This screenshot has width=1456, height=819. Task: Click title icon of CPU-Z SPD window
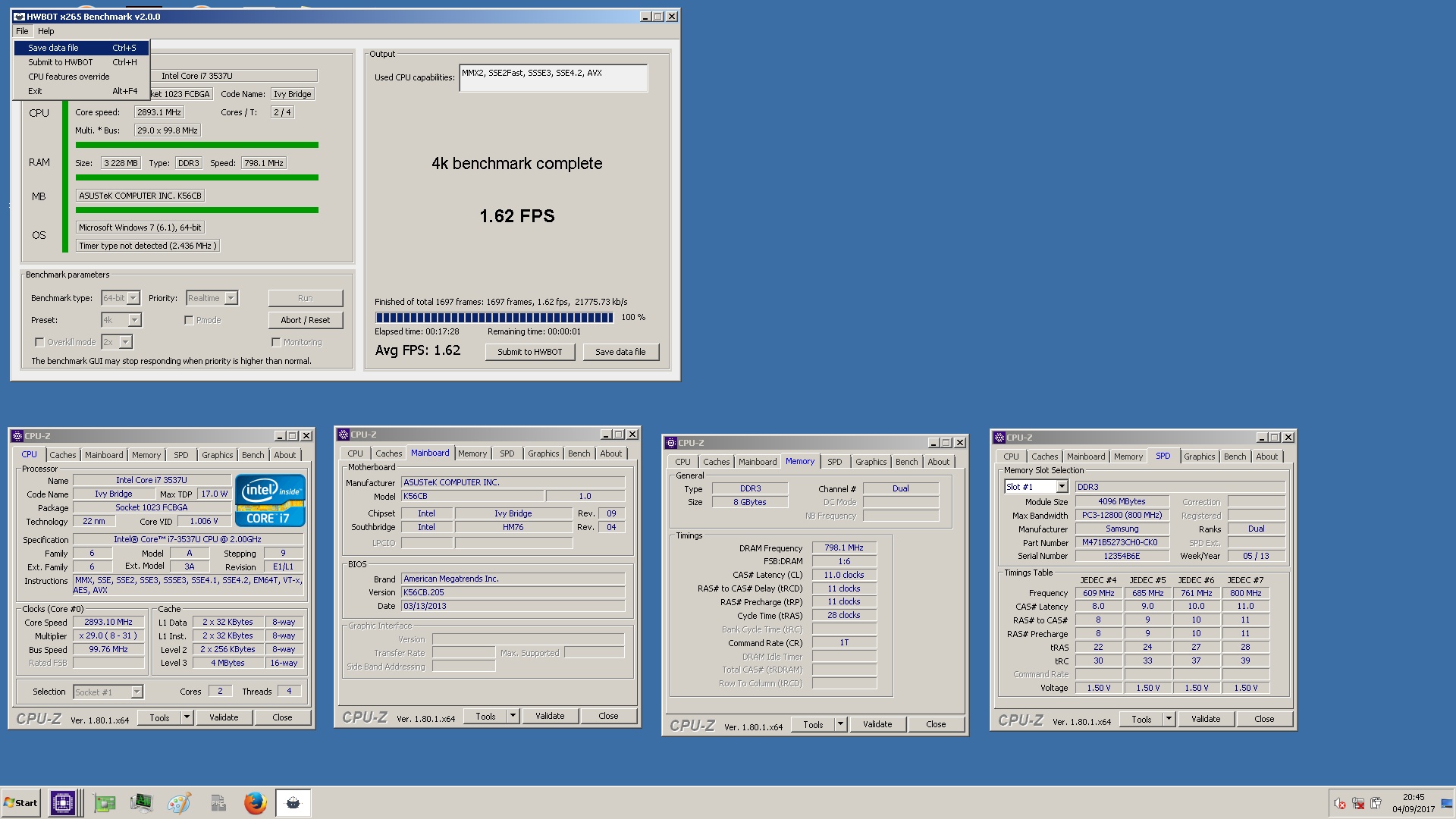(999, 438)
